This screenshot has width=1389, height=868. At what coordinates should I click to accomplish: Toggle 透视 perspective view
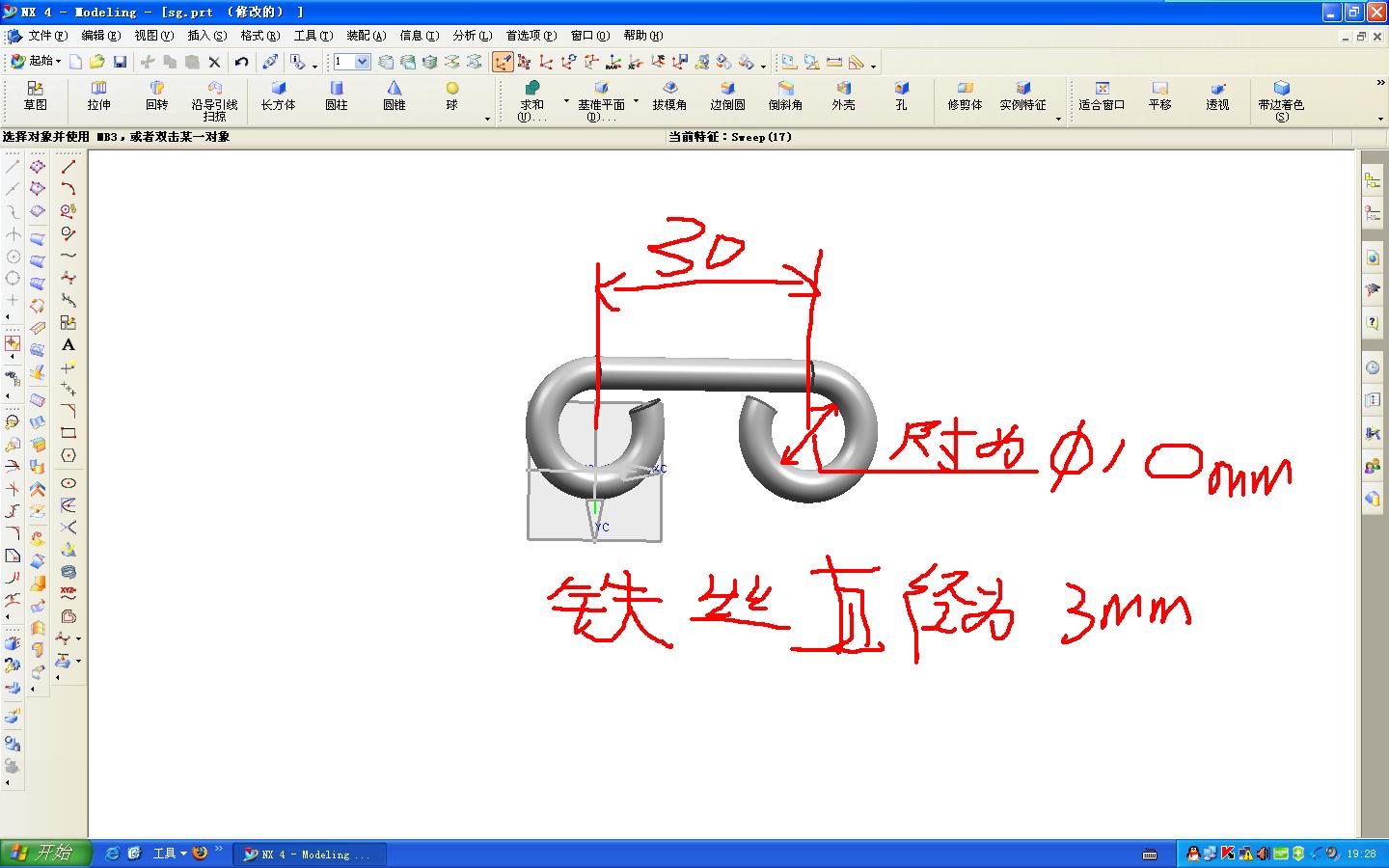tap(1217, 95)
